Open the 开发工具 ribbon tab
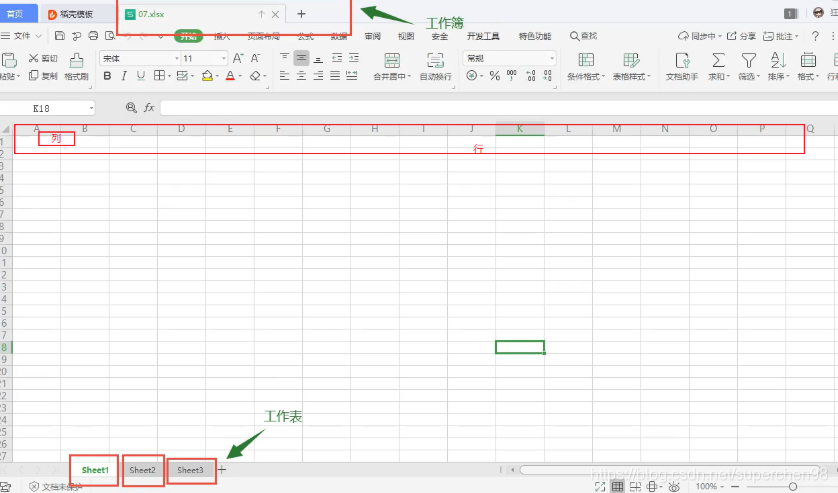The width and height of the screenshot is (838, 493). click(483, 36)
